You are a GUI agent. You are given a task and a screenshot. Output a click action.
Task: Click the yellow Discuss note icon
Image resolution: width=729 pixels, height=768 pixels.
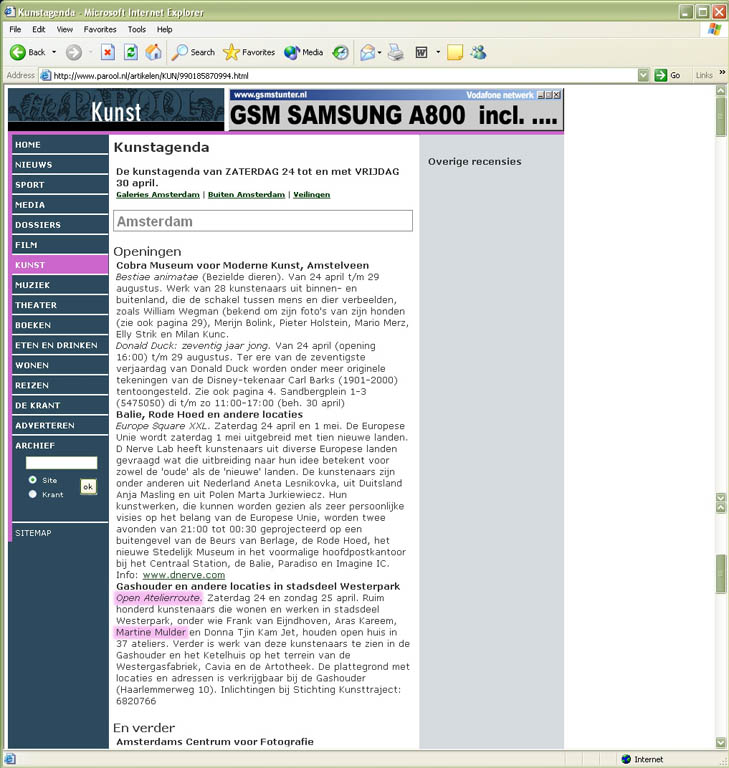(455, 52)
